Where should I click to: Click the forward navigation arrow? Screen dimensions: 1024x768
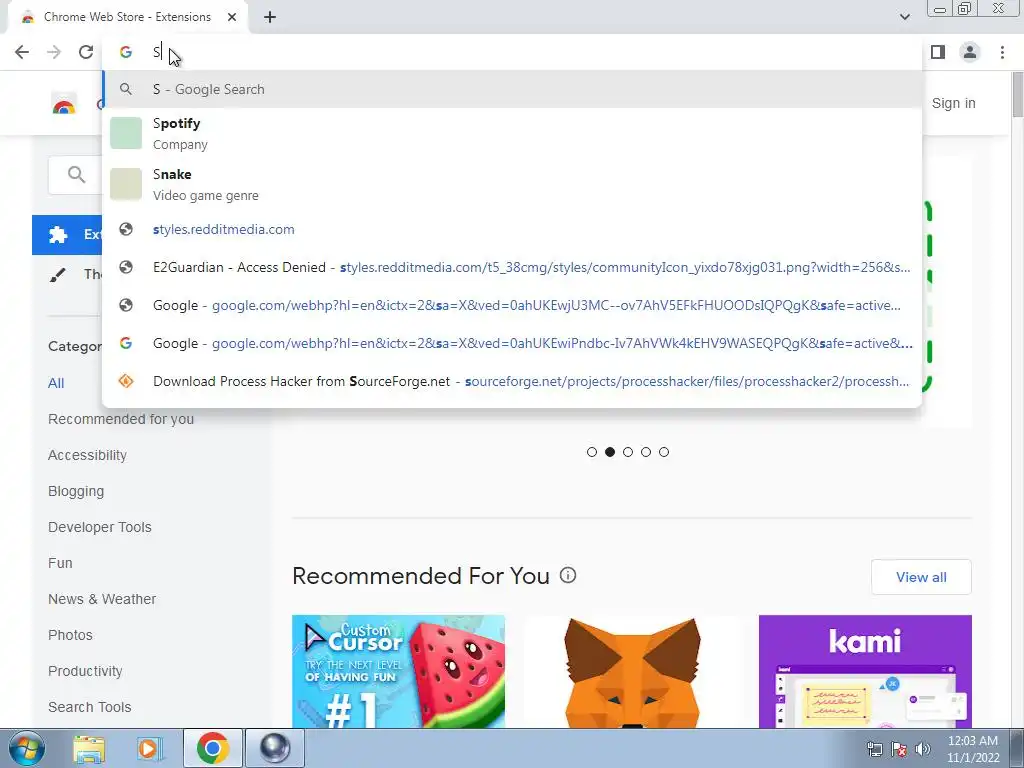pyautogui.click(x=54, y=52)
